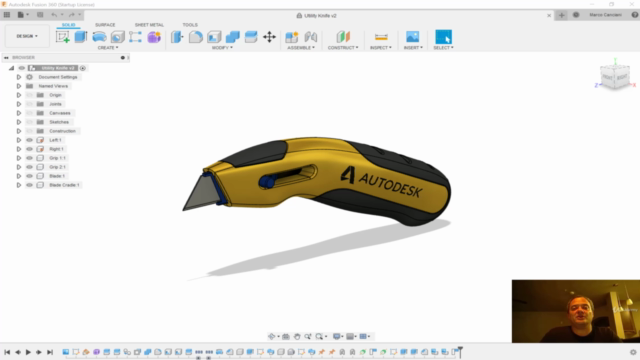The image size is (640, 360).
Task: Open the Orbit navigation tool
Action: coord(271,336)
